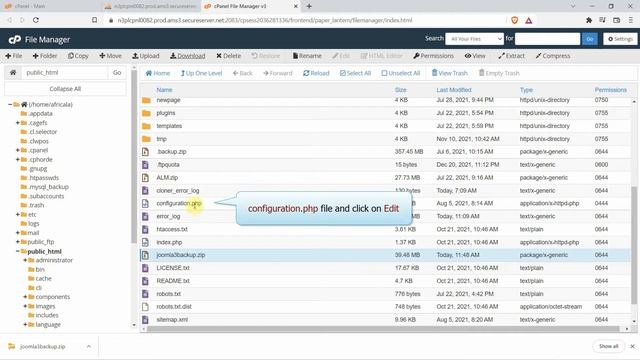Click the plugins folder icon in list

tap(146, 113)
